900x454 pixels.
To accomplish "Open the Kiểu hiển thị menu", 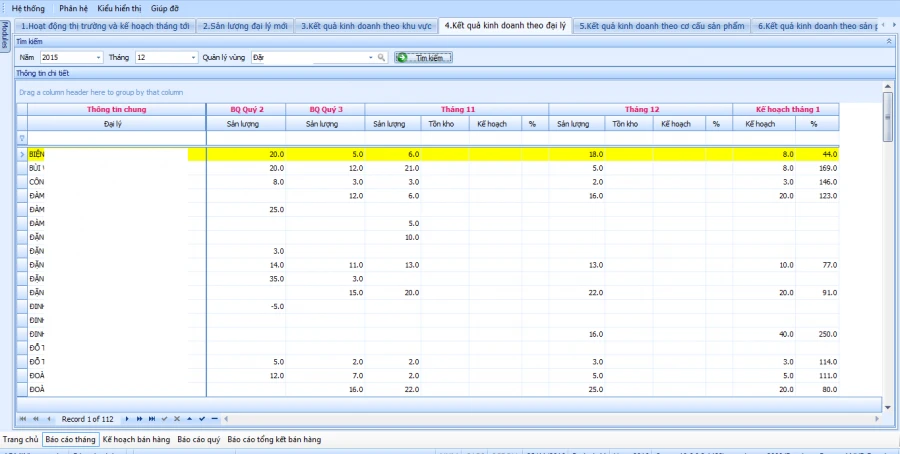I will (119, 9).
